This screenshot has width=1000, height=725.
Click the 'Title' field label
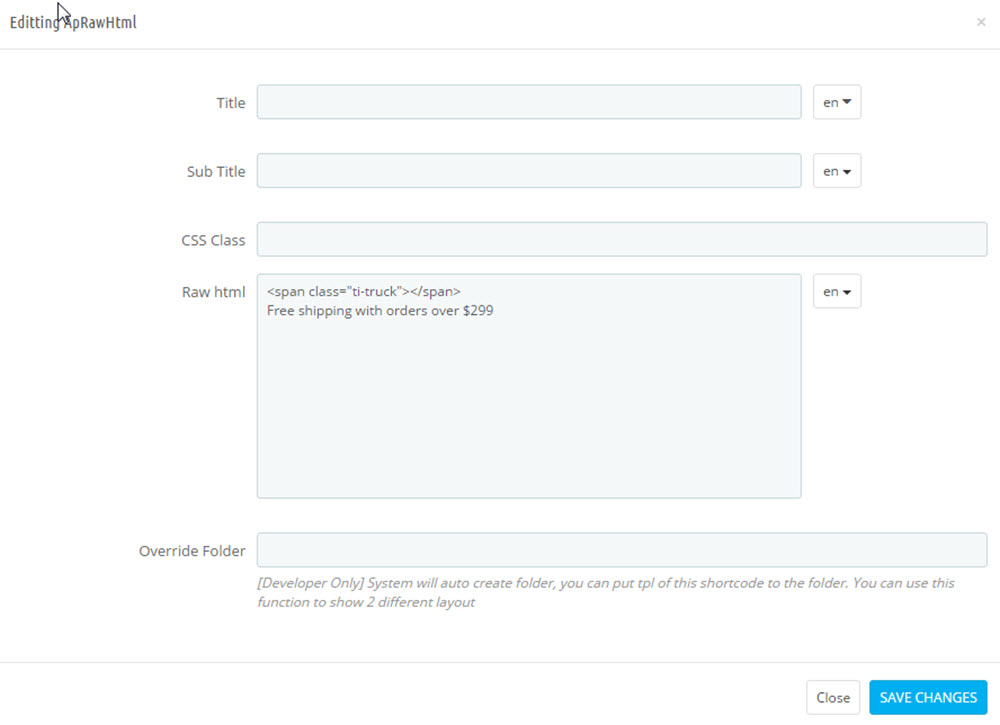[230, 102]
